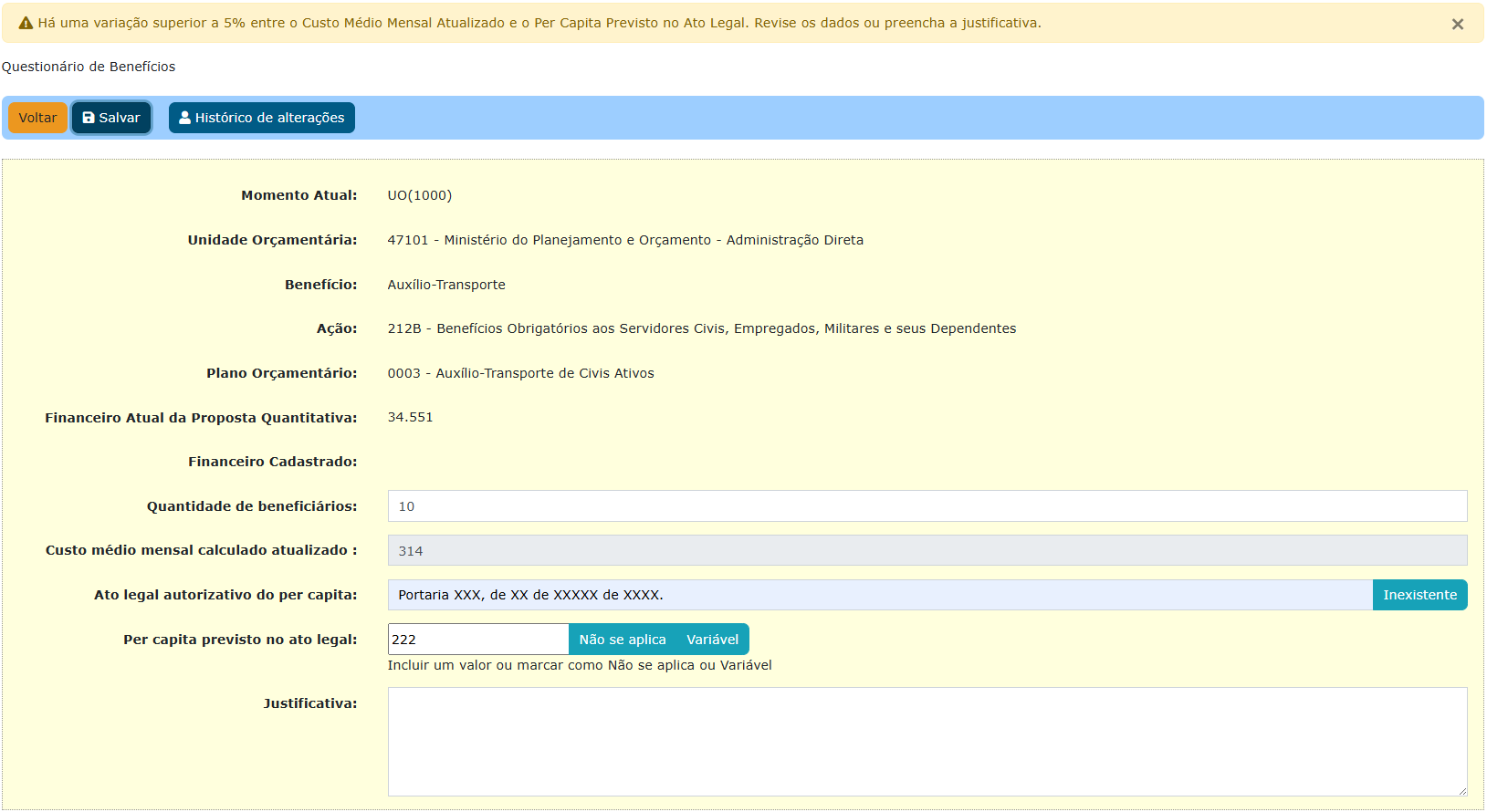Click the Momento Atual label
1487x812 pixels.
[299, 195]
